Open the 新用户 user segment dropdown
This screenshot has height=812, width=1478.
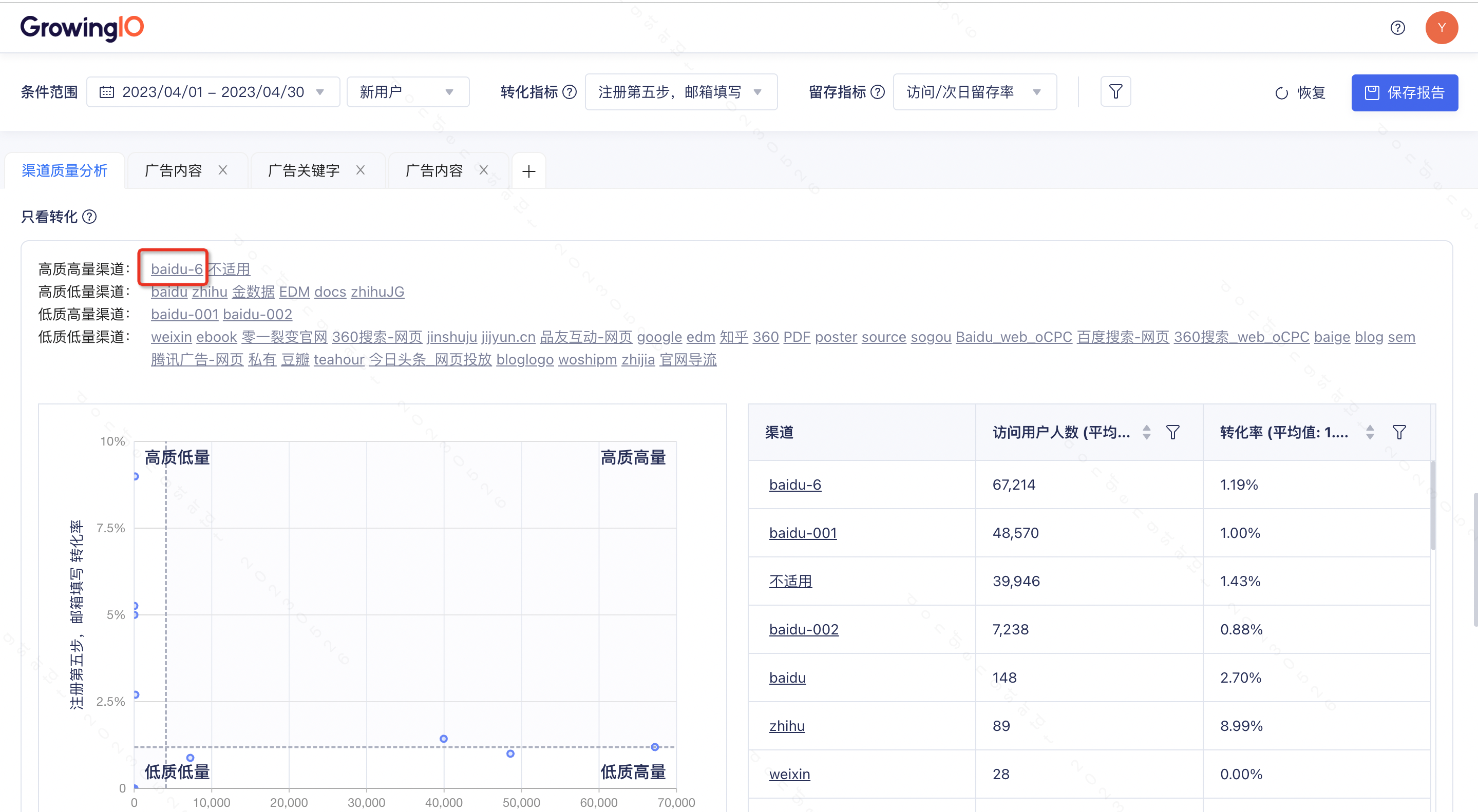pos(408,92)
